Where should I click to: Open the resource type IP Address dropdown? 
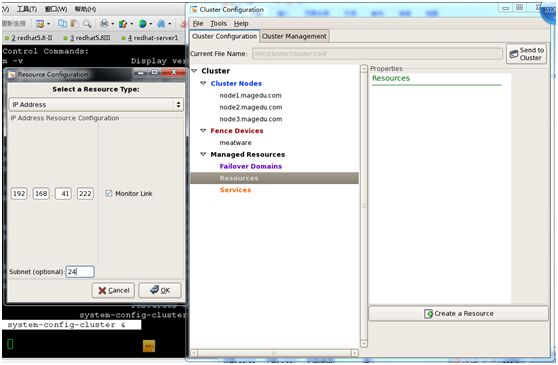pos(96,105)
